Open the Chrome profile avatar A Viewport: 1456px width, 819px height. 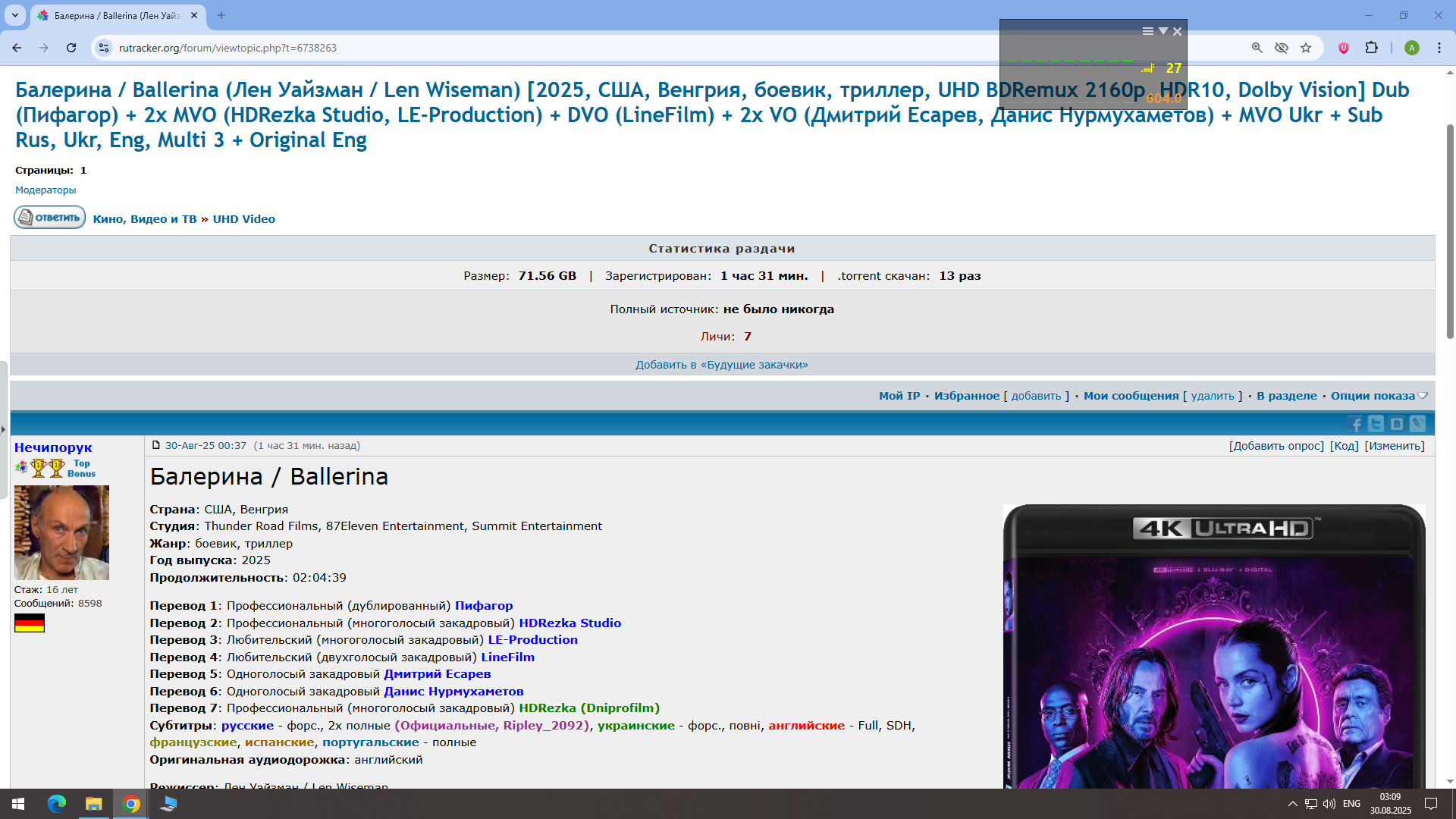(1412, 48)
